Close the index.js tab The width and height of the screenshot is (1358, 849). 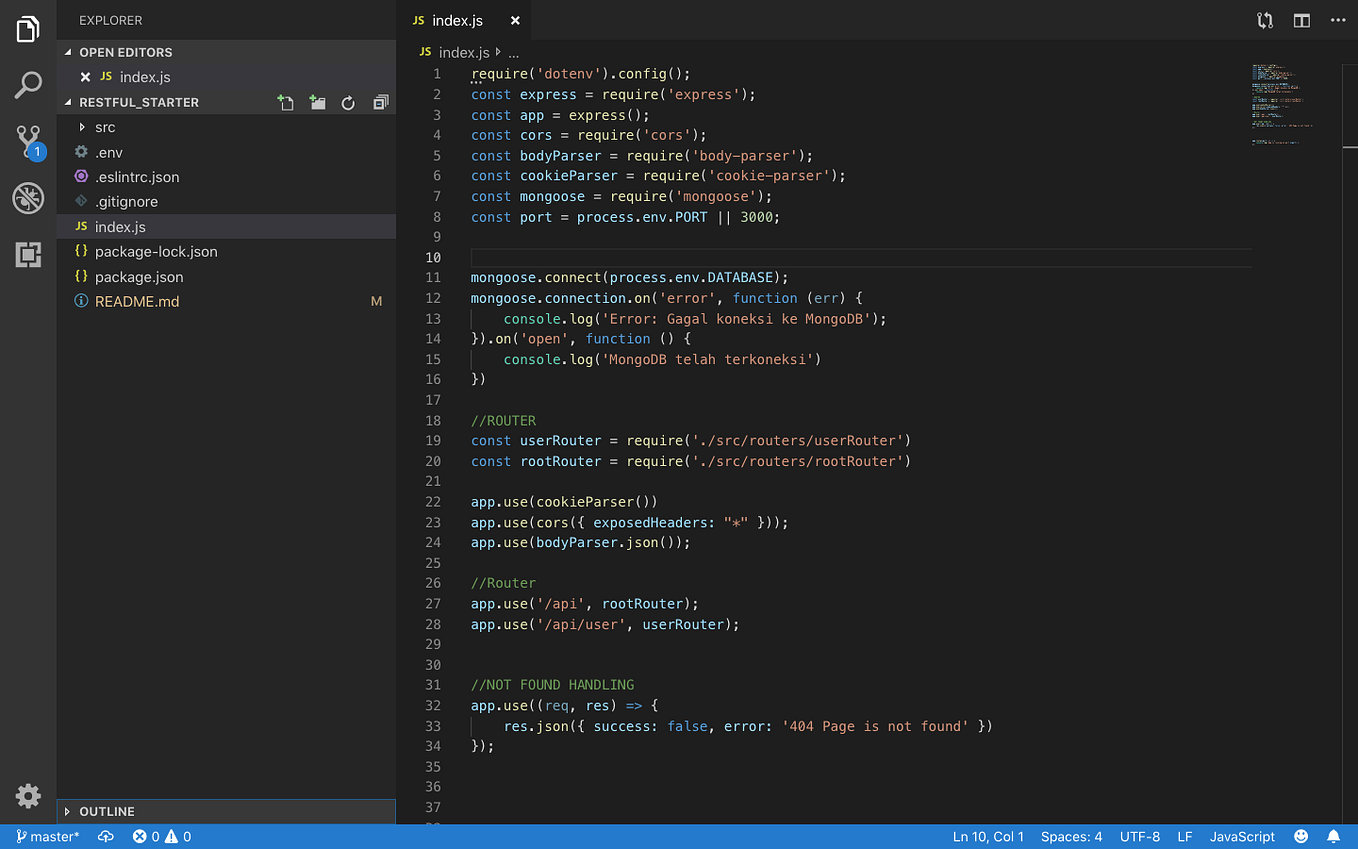(x=515, y=21)
